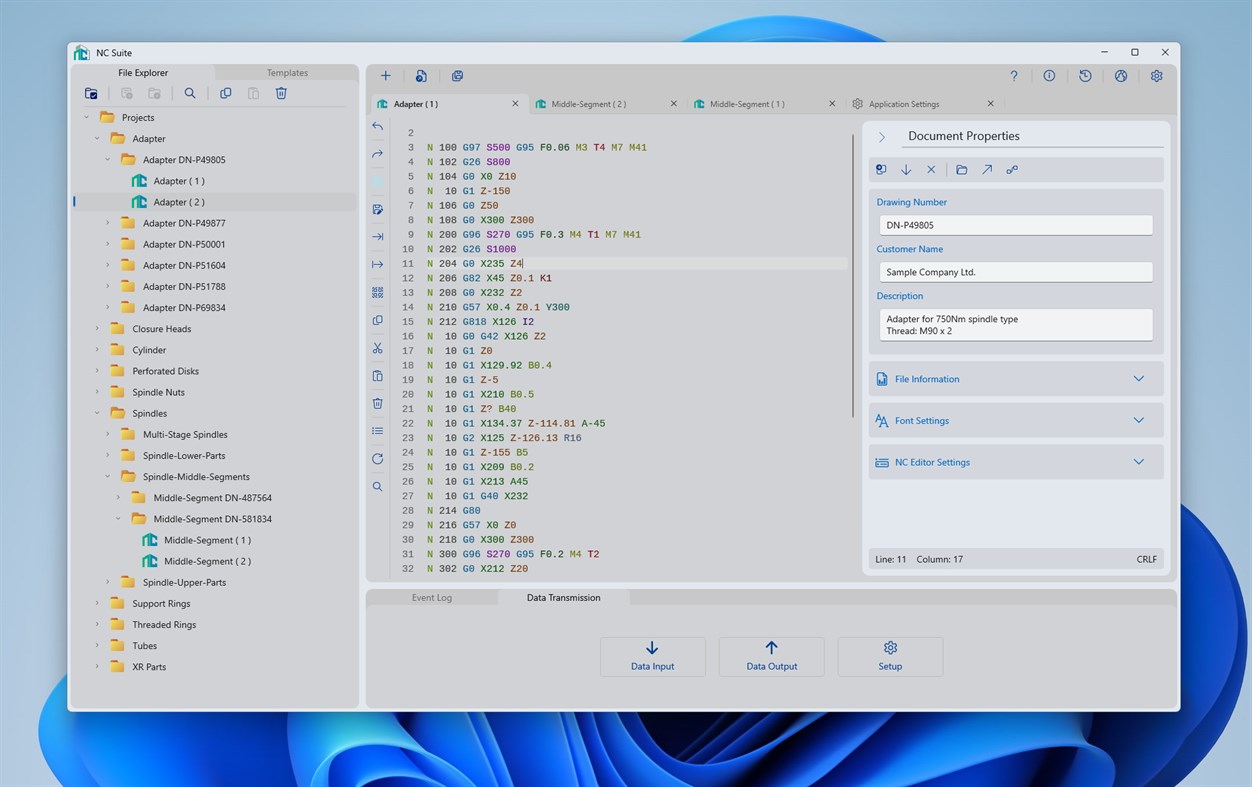Open the NC Editor Settings section

(1015, 462)
